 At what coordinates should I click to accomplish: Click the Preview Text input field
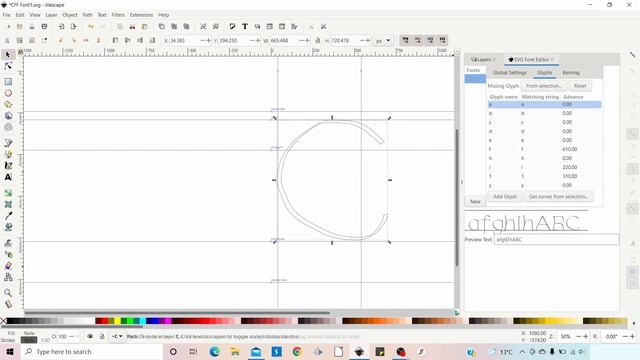point(556,239)
